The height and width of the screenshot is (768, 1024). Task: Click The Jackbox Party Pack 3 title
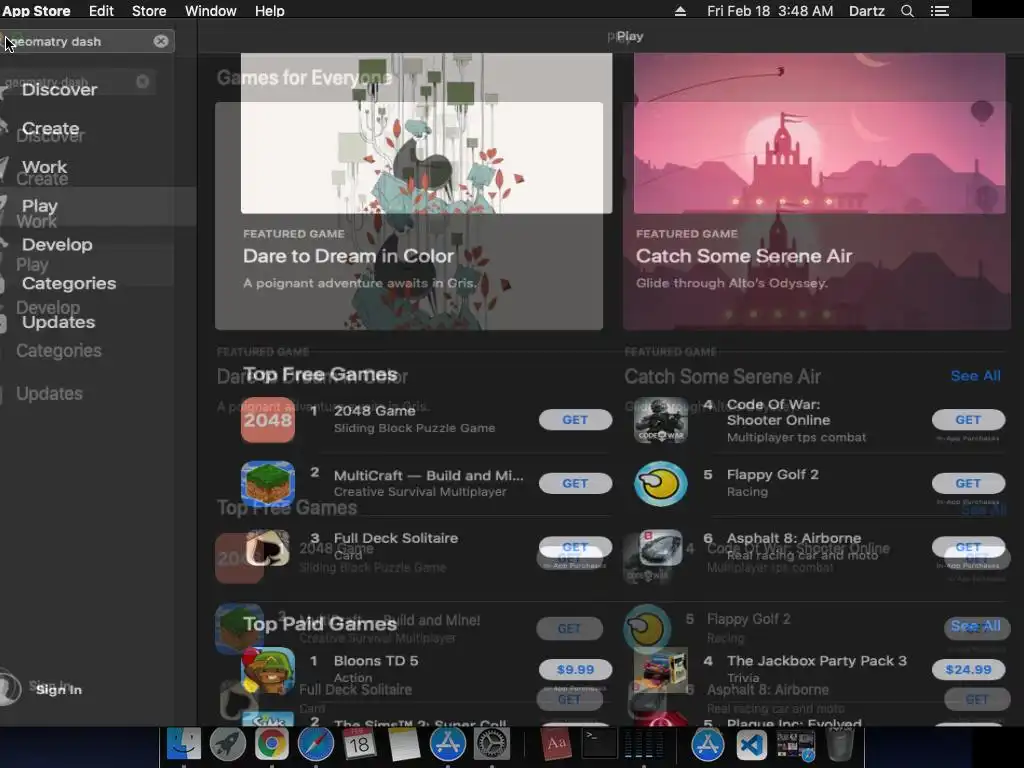pyautogui.click(x=817, y=660)
